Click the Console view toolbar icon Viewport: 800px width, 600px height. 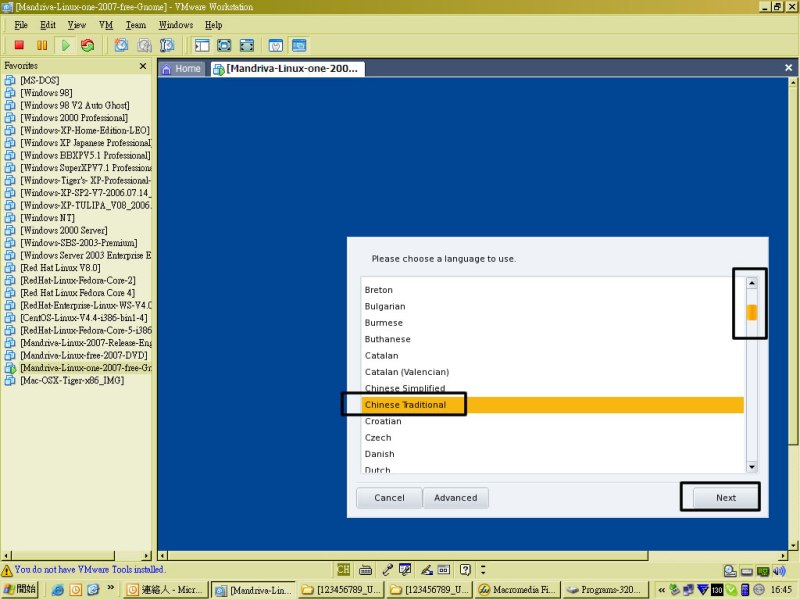pos(299,45)
